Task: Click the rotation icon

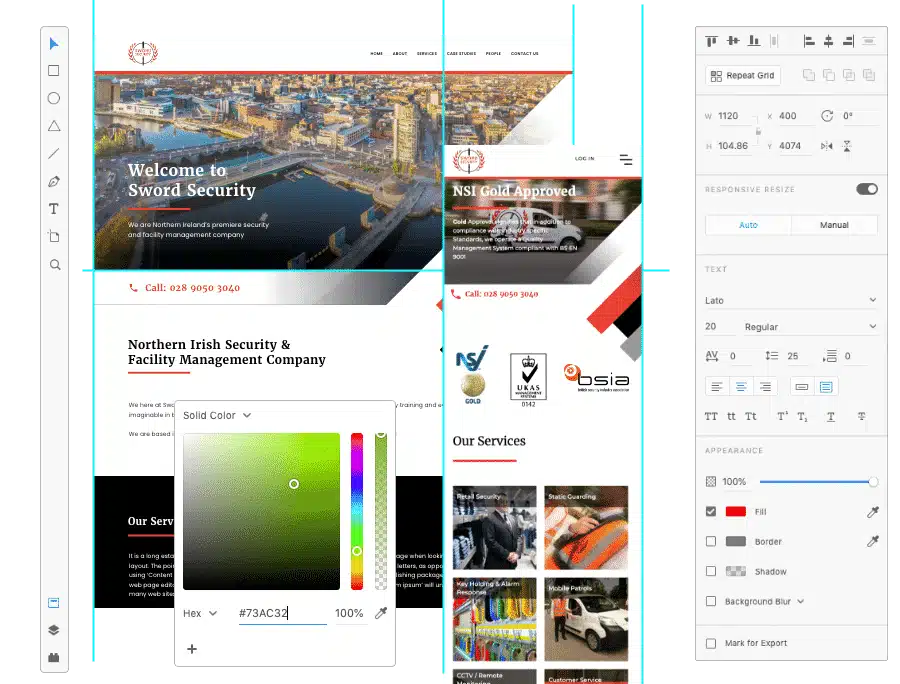Action: click(x=827, y=116)
